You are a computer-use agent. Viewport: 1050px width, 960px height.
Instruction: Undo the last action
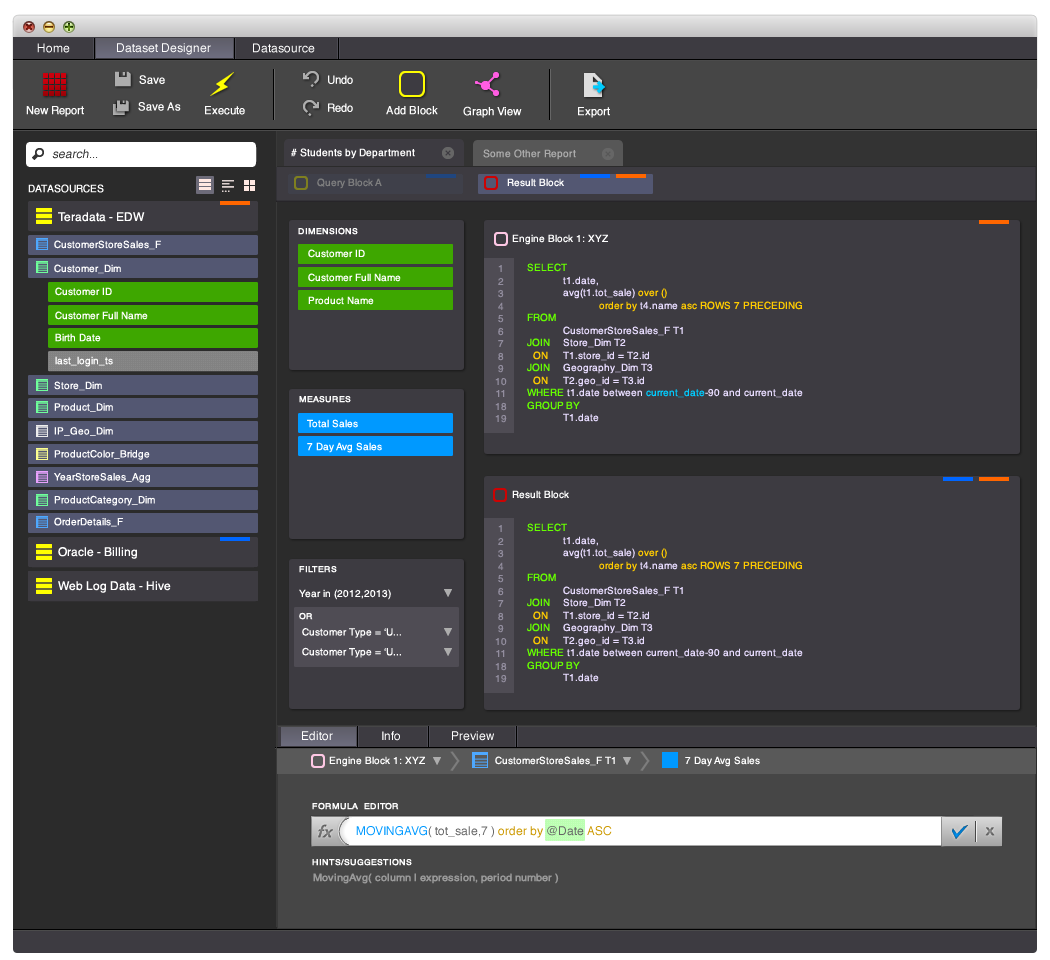pos(311,79)
